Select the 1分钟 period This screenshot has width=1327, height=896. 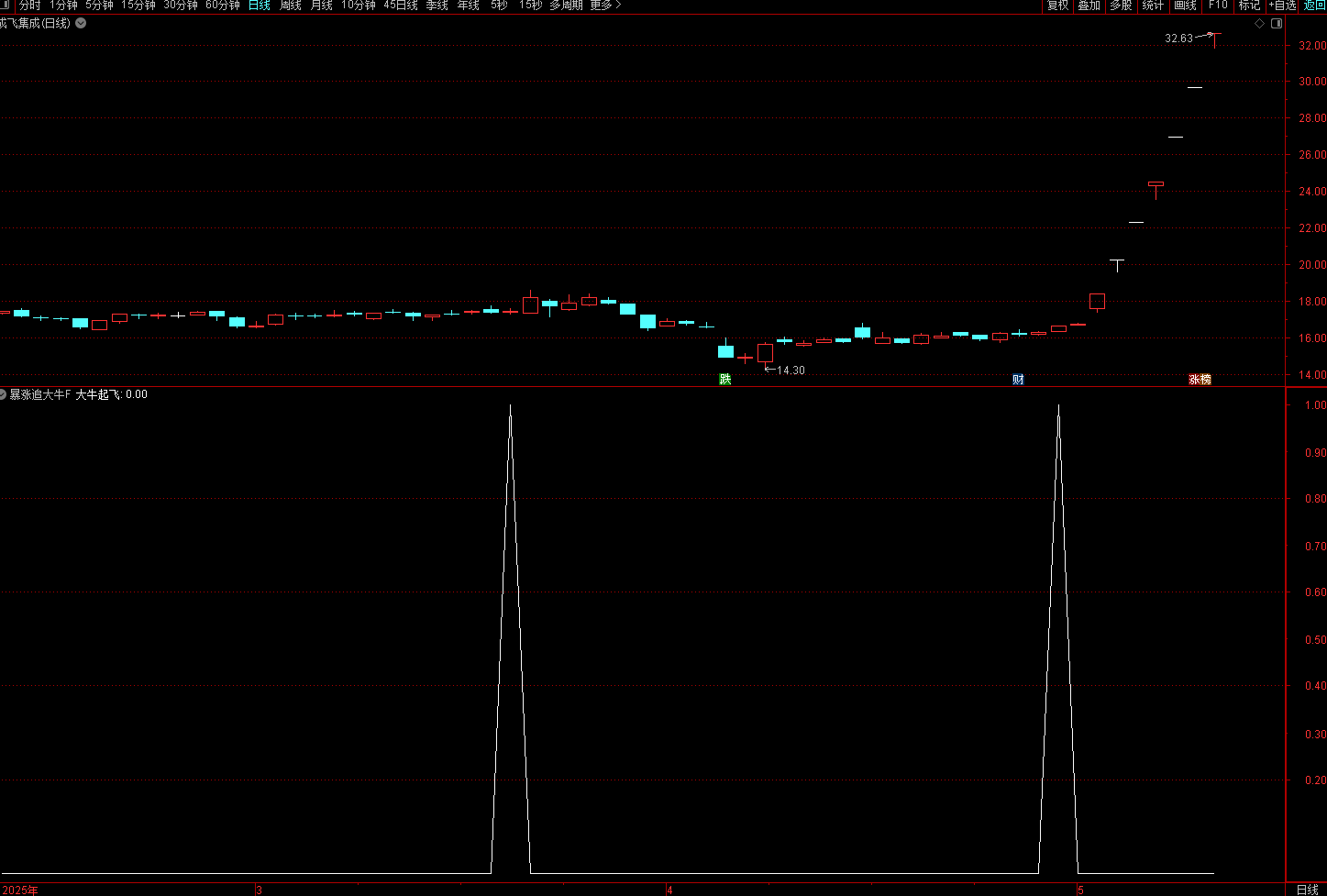pos(64,6)
